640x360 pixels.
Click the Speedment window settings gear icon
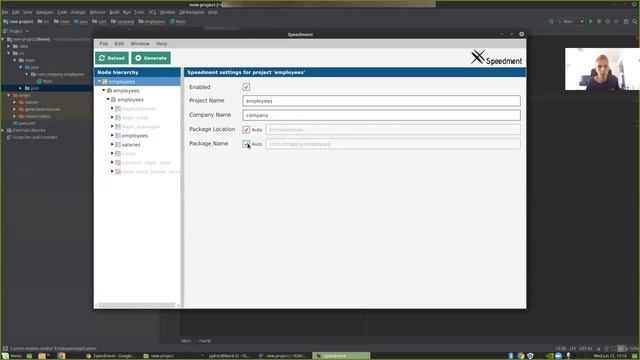(522, 34)
